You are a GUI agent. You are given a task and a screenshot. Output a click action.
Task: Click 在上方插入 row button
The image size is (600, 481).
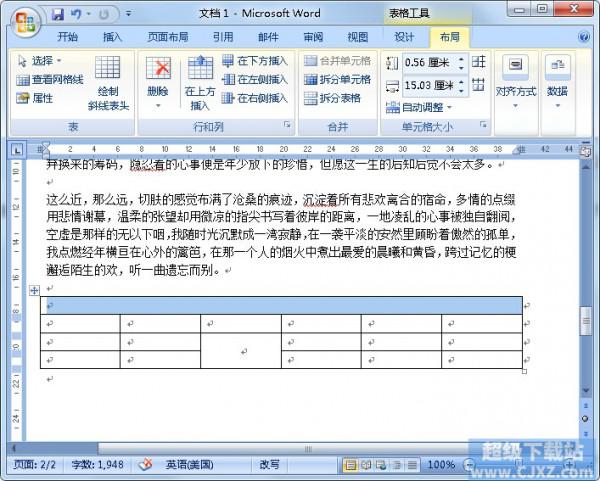coord(200,83)
